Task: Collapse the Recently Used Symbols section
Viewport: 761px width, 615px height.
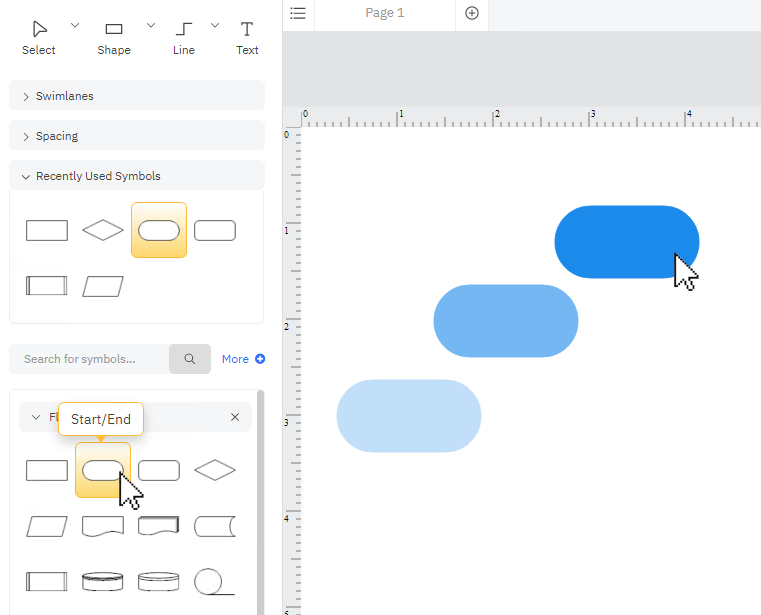Action: 137,176
